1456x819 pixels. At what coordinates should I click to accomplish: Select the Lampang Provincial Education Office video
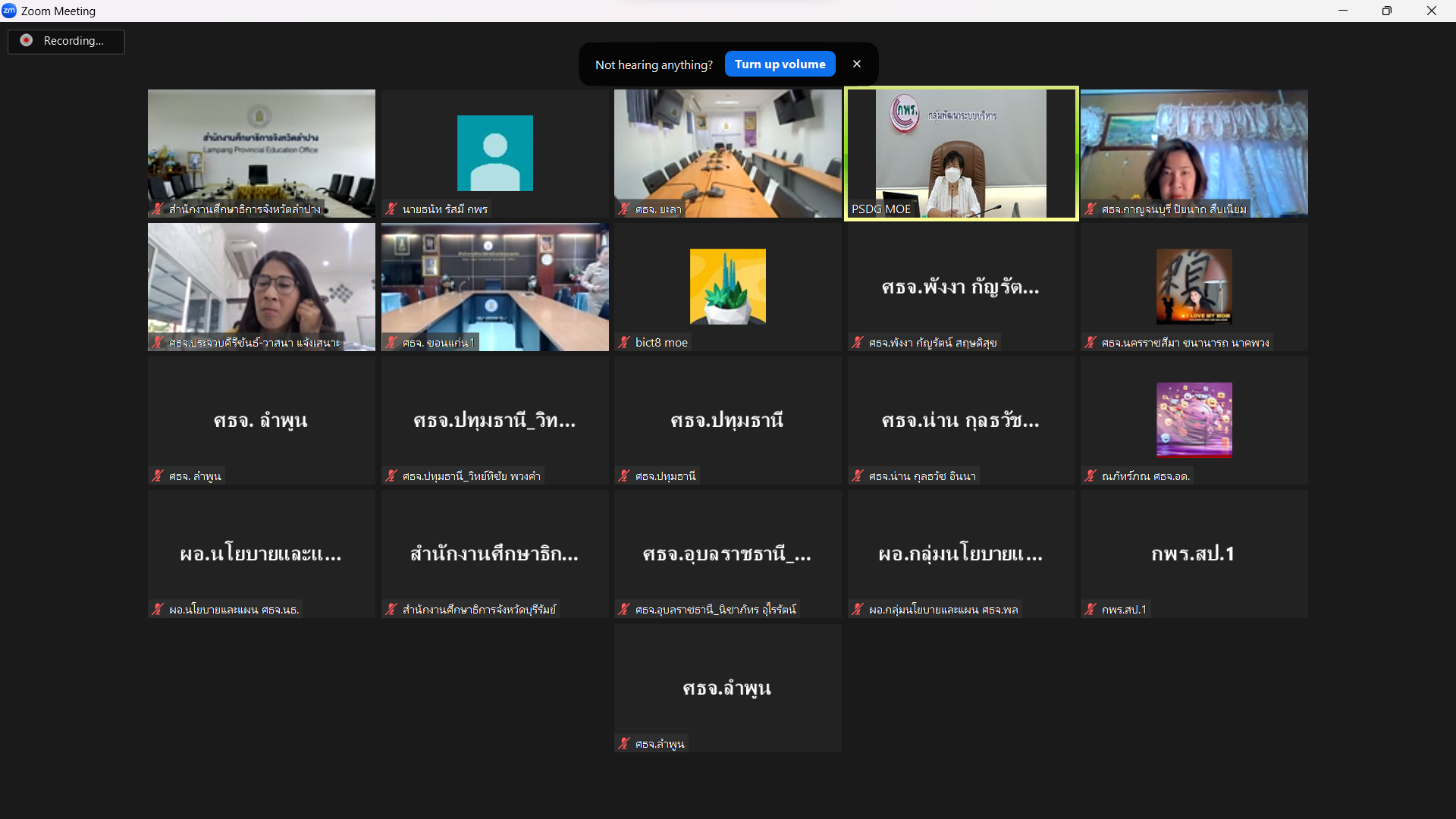[262, 154]
